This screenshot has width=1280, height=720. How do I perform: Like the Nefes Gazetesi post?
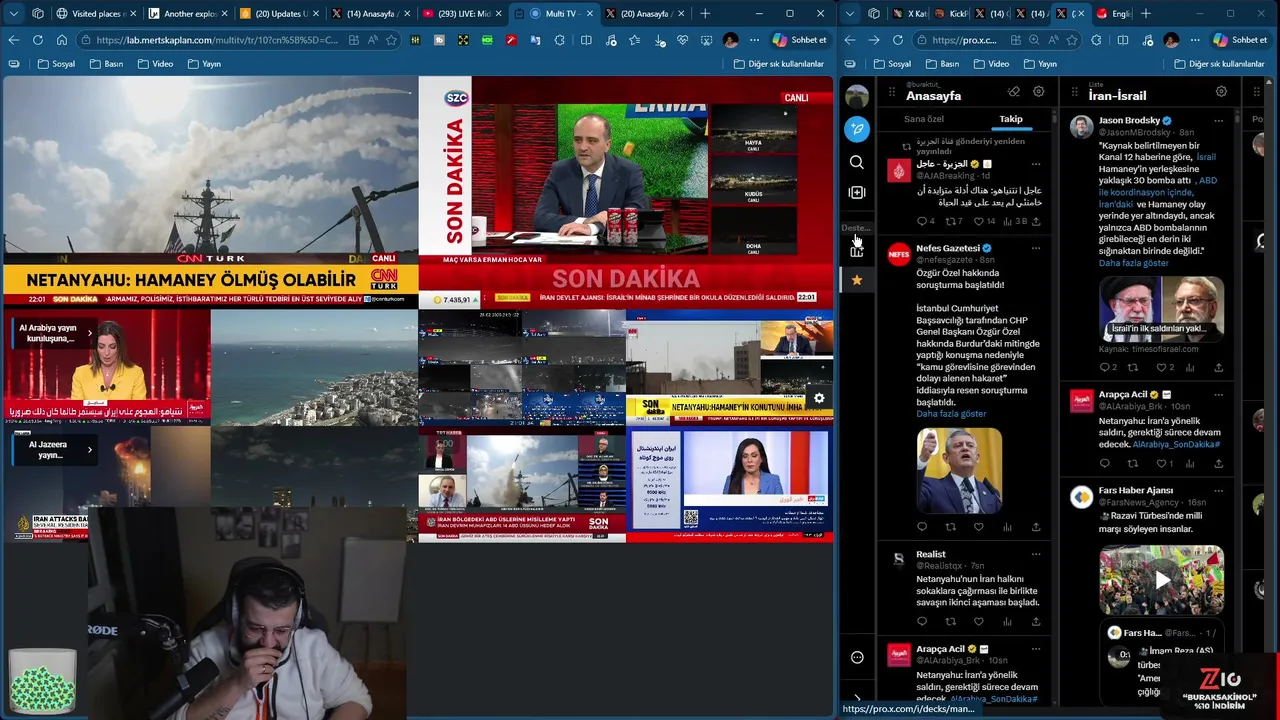pos(979,527)
